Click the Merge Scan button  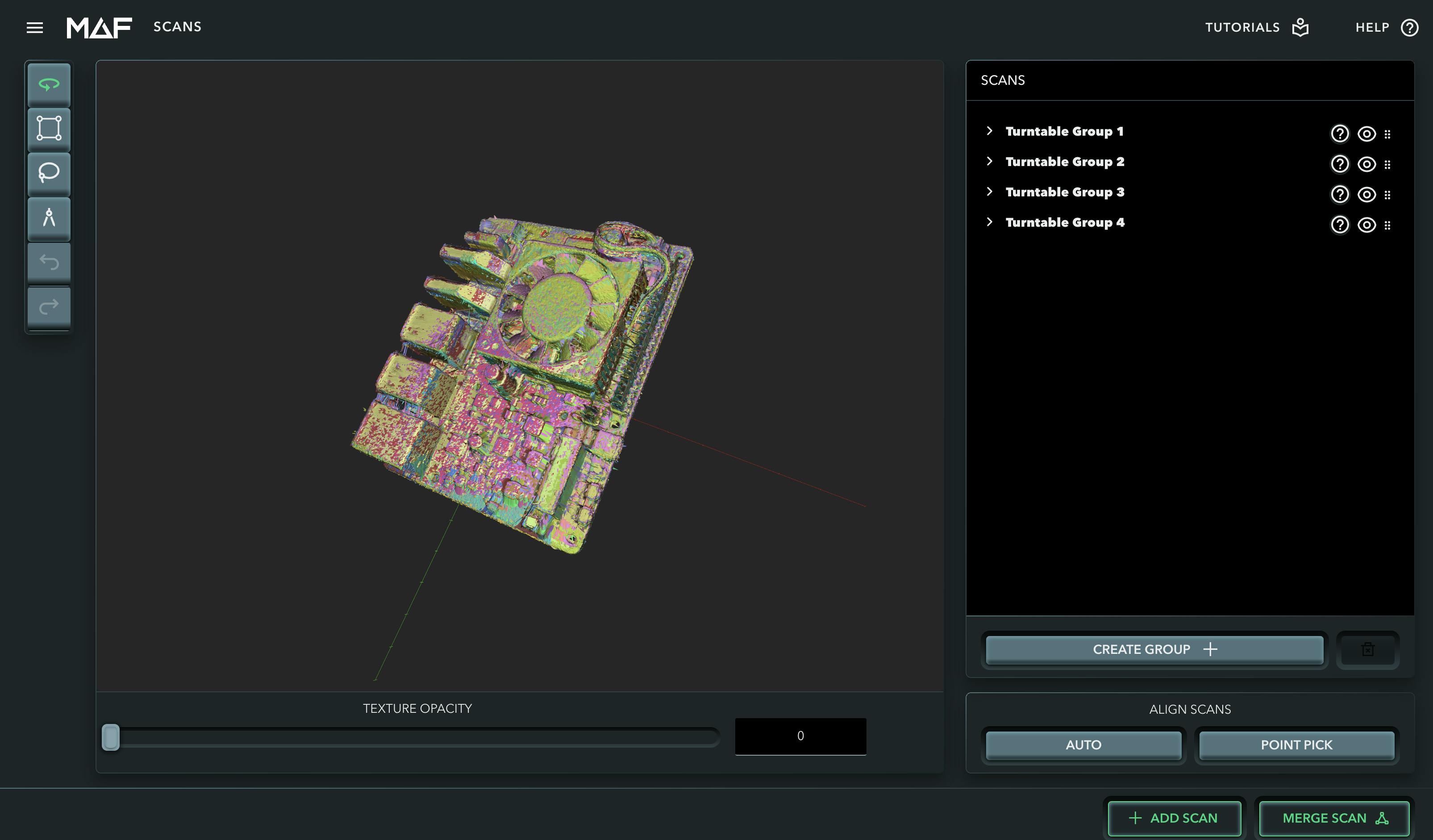1334,818
